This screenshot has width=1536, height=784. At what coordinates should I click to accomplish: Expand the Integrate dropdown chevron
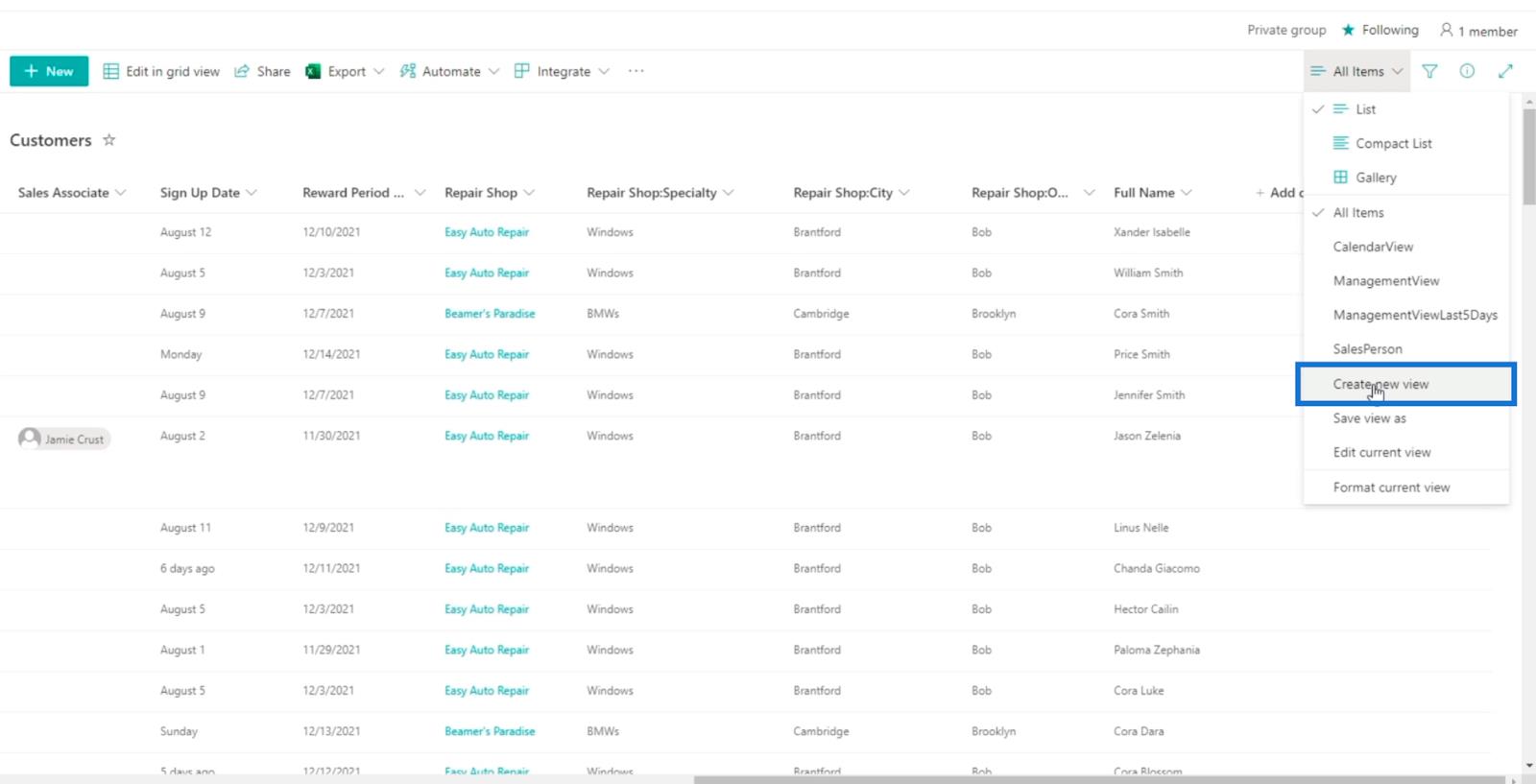click(x=604, y=71)
